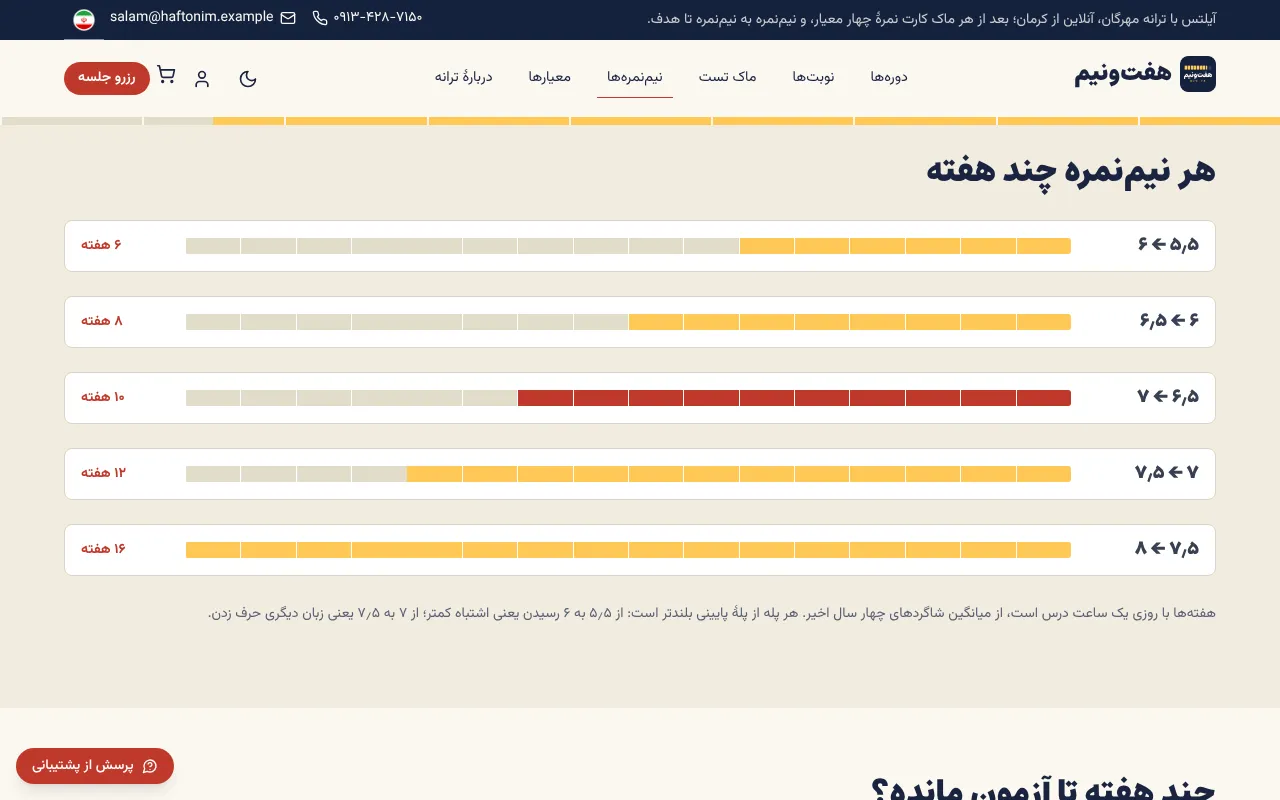This screenshot has height=800, width=1280.
Task: Select the ۸ هفته duration label
Action: (x=102, y=321)
